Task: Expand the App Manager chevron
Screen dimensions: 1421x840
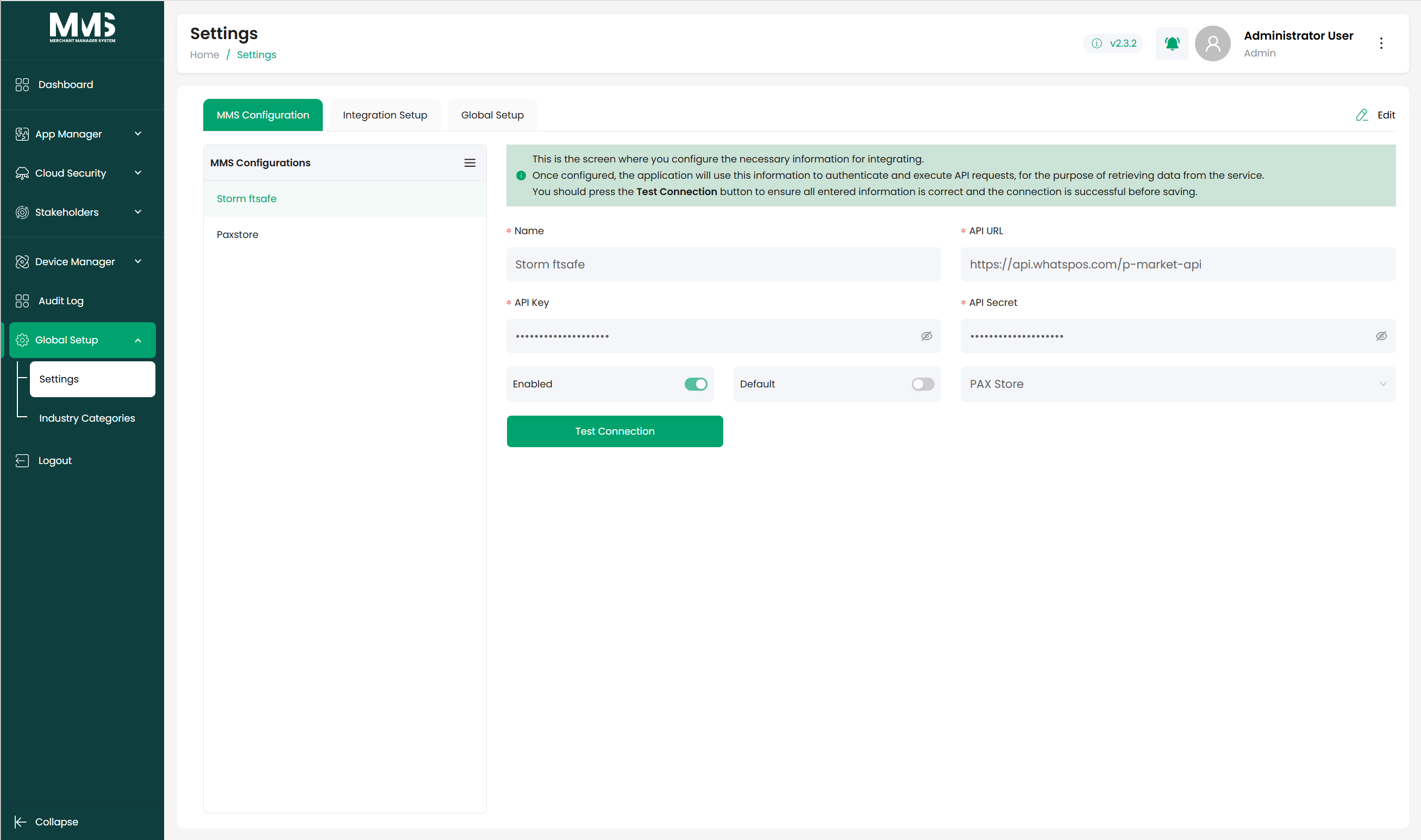Action: coord(137,134)
